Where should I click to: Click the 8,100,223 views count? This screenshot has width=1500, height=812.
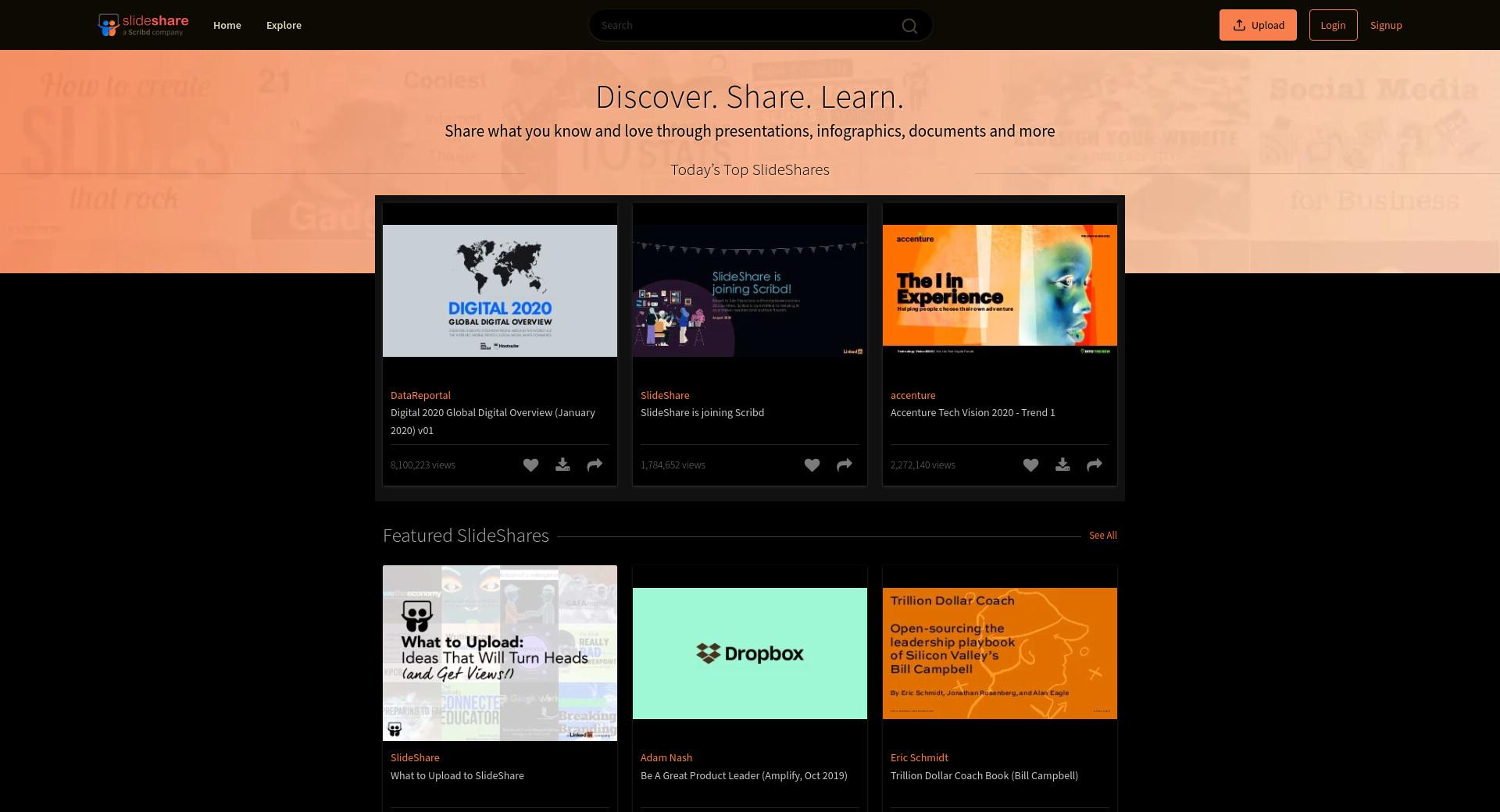click(x=423, y=465)
